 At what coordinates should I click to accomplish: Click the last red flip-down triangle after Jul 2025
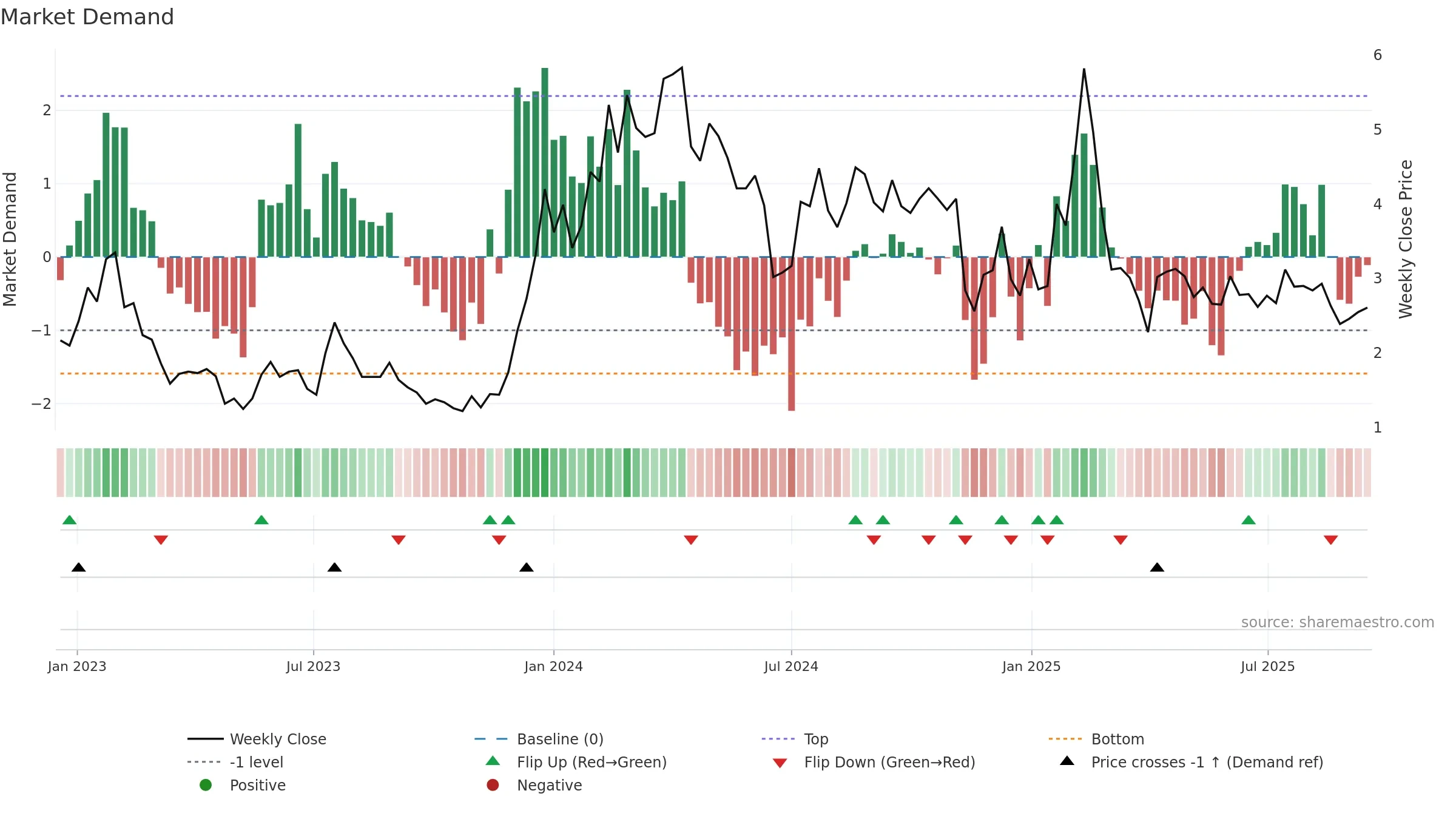1331,540
